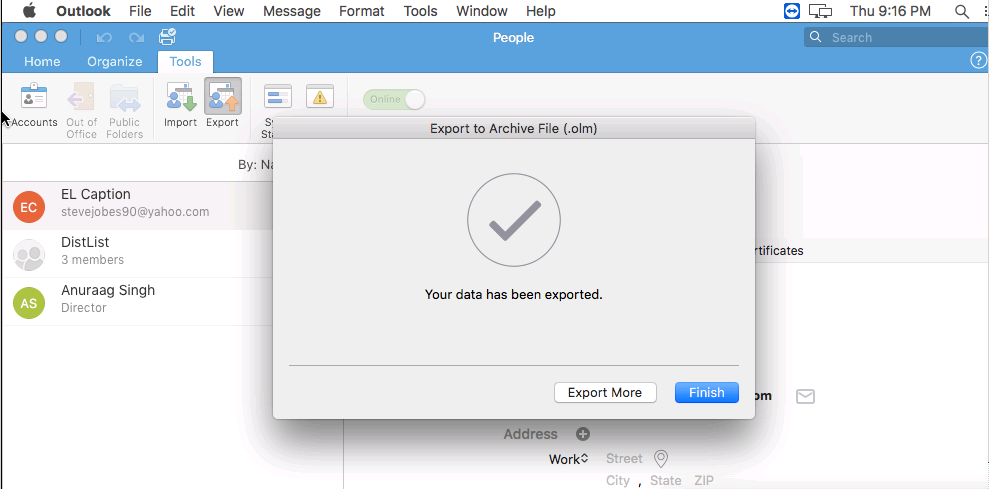
Task: Open Spotlight search icon
Action: coord(962,11)
